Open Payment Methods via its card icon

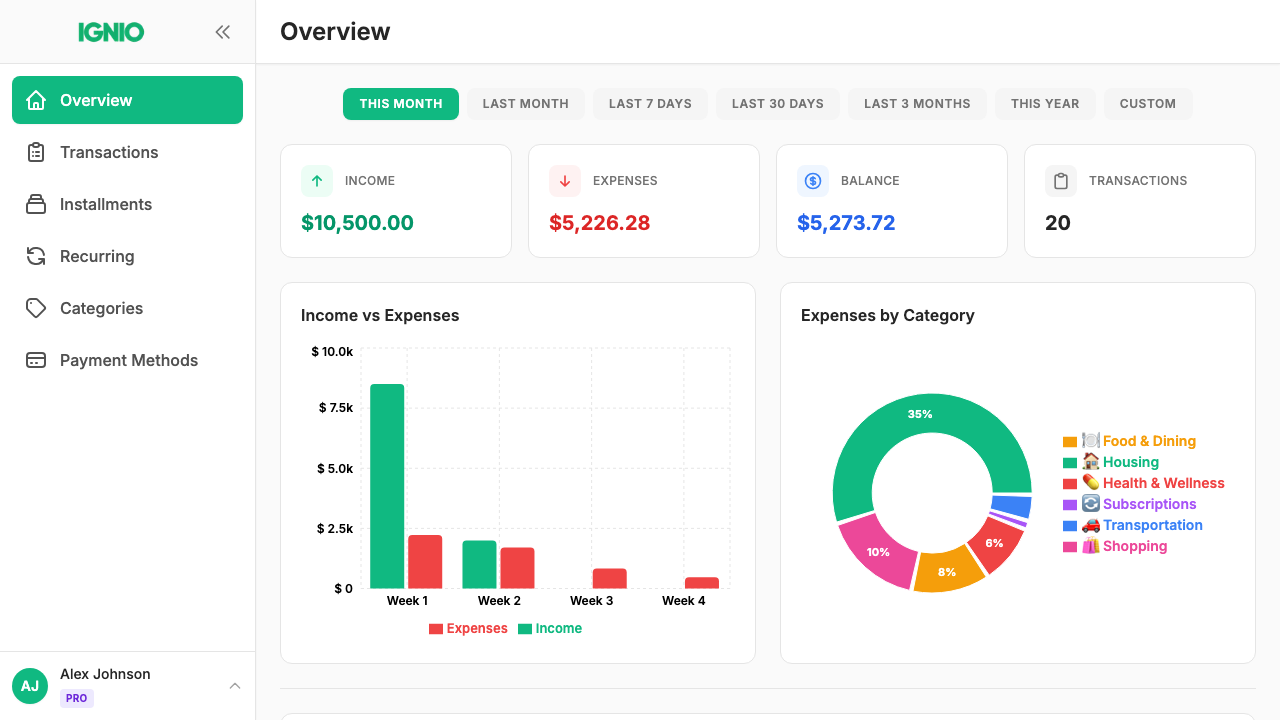coord(36,360)
